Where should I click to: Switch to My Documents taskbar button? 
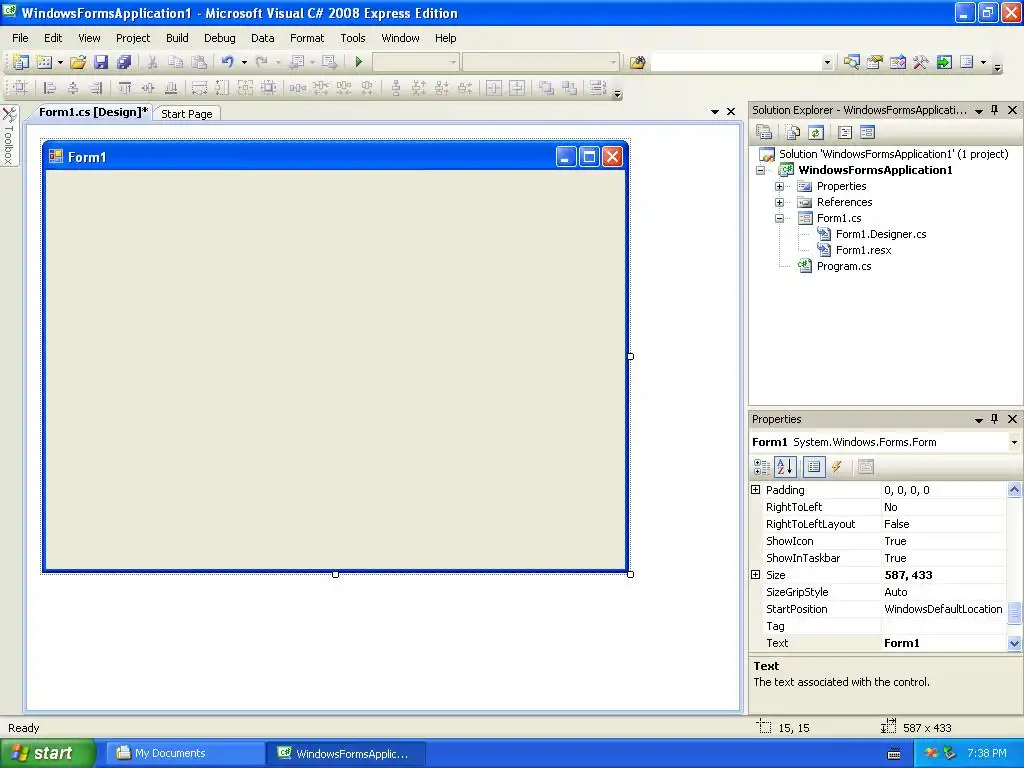tap(184, 753)
